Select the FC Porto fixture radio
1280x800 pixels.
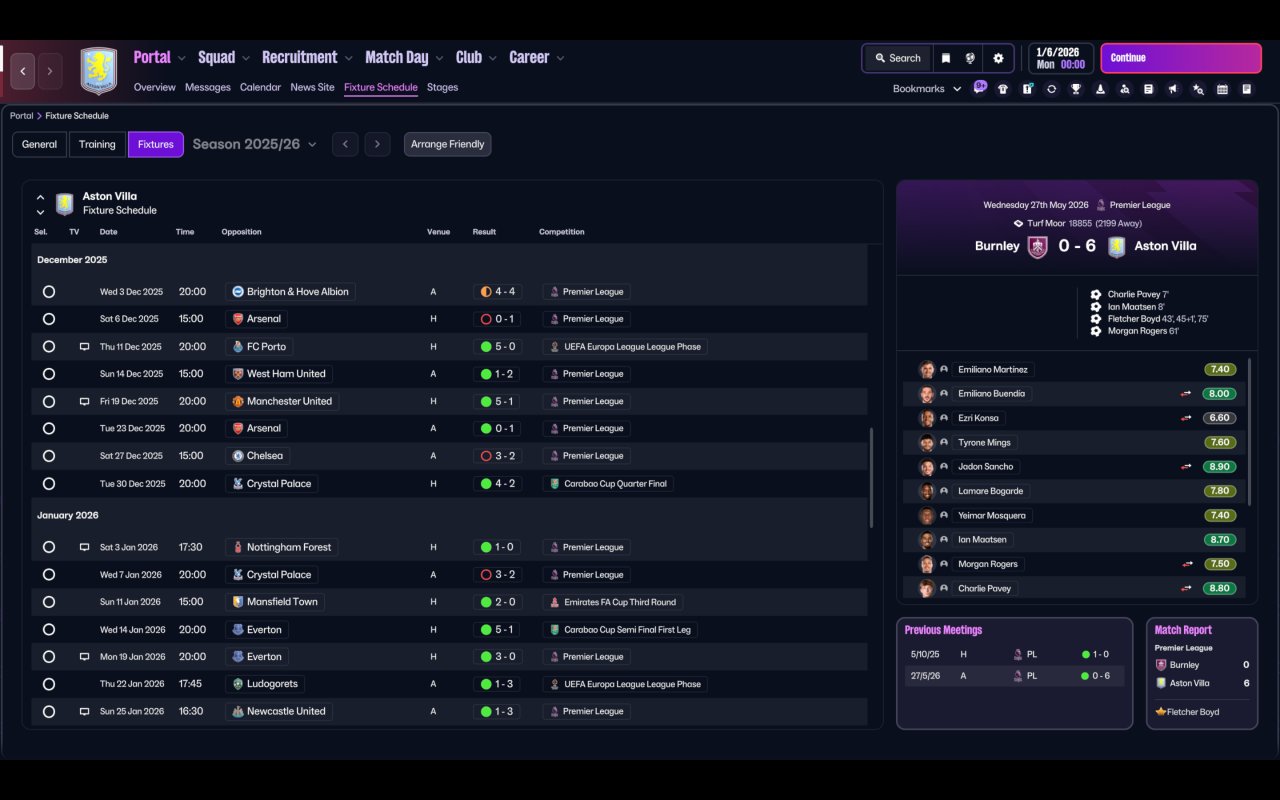click(x=49, y=347)
